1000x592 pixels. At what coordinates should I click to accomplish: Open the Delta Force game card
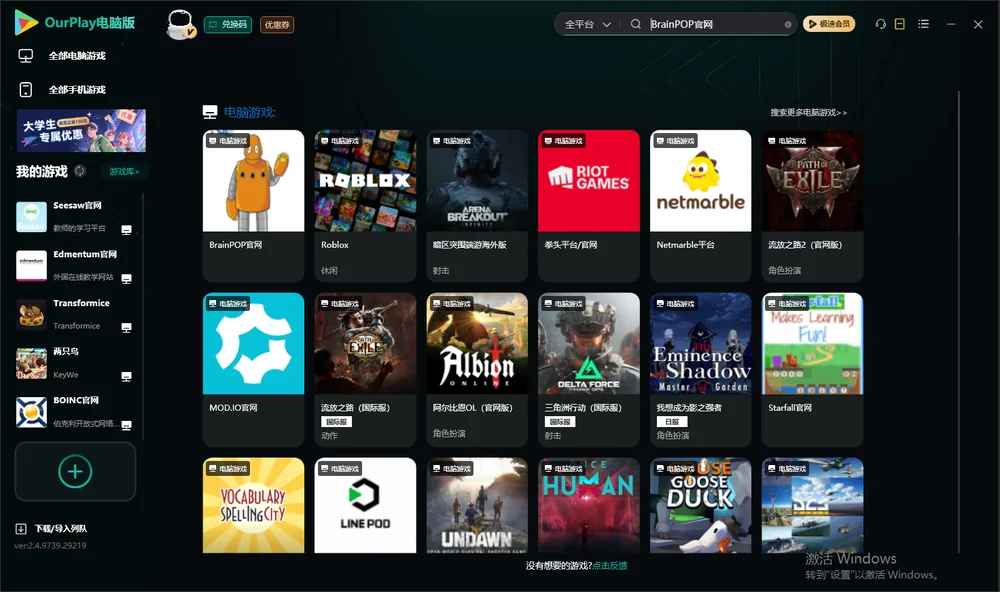pyautogui.click(x=589, y=369)
